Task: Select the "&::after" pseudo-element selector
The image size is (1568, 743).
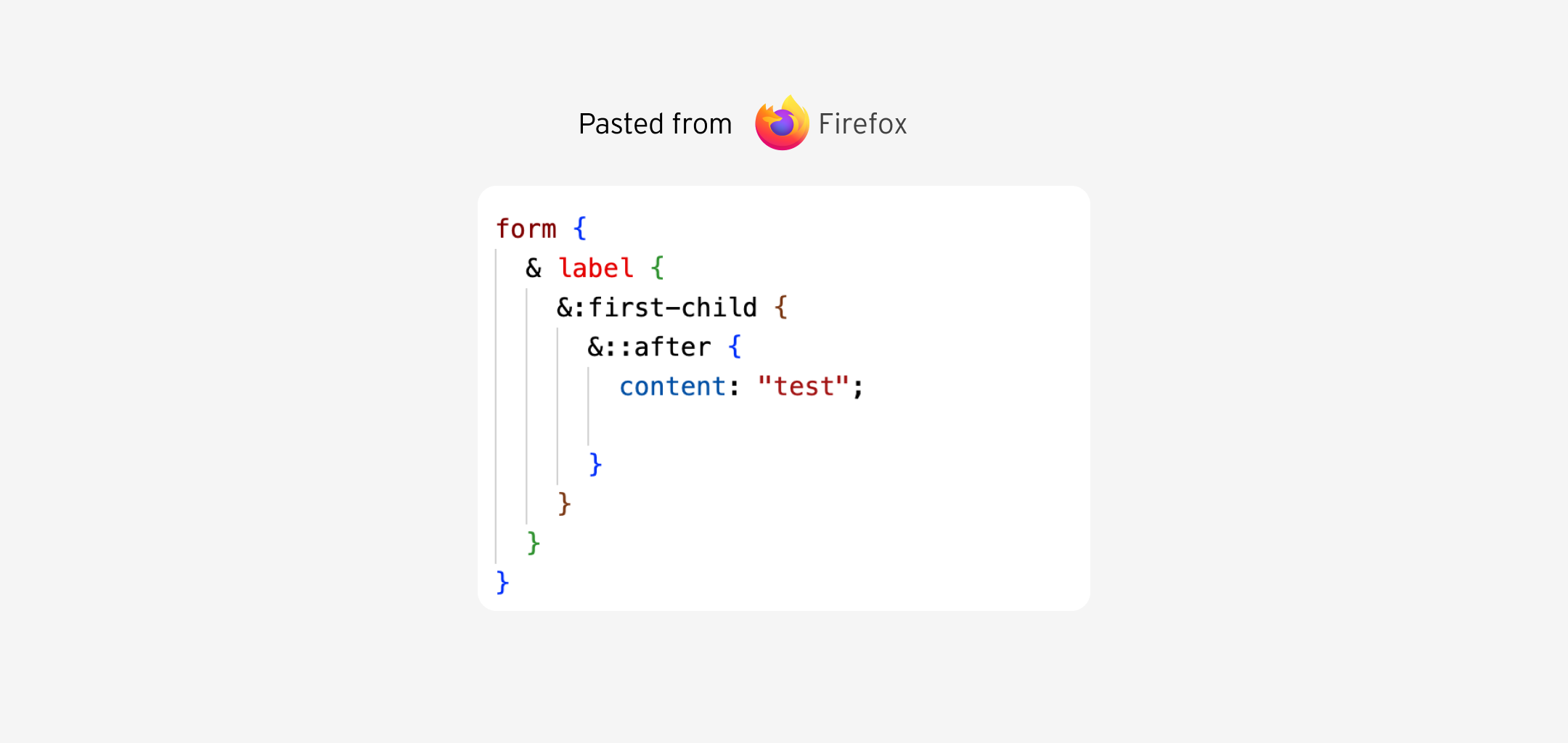Action: (x=648, y=347)
